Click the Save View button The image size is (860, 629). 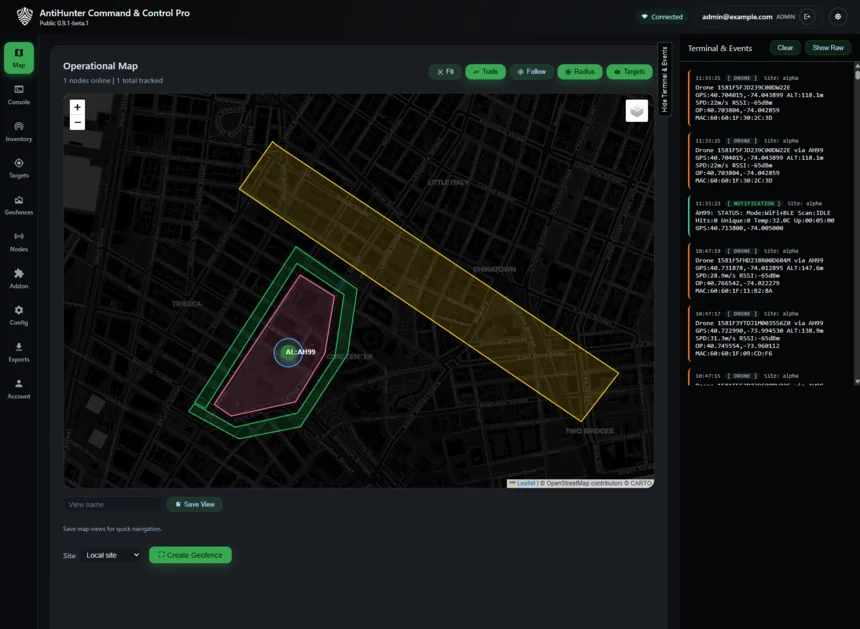point(195,505)
